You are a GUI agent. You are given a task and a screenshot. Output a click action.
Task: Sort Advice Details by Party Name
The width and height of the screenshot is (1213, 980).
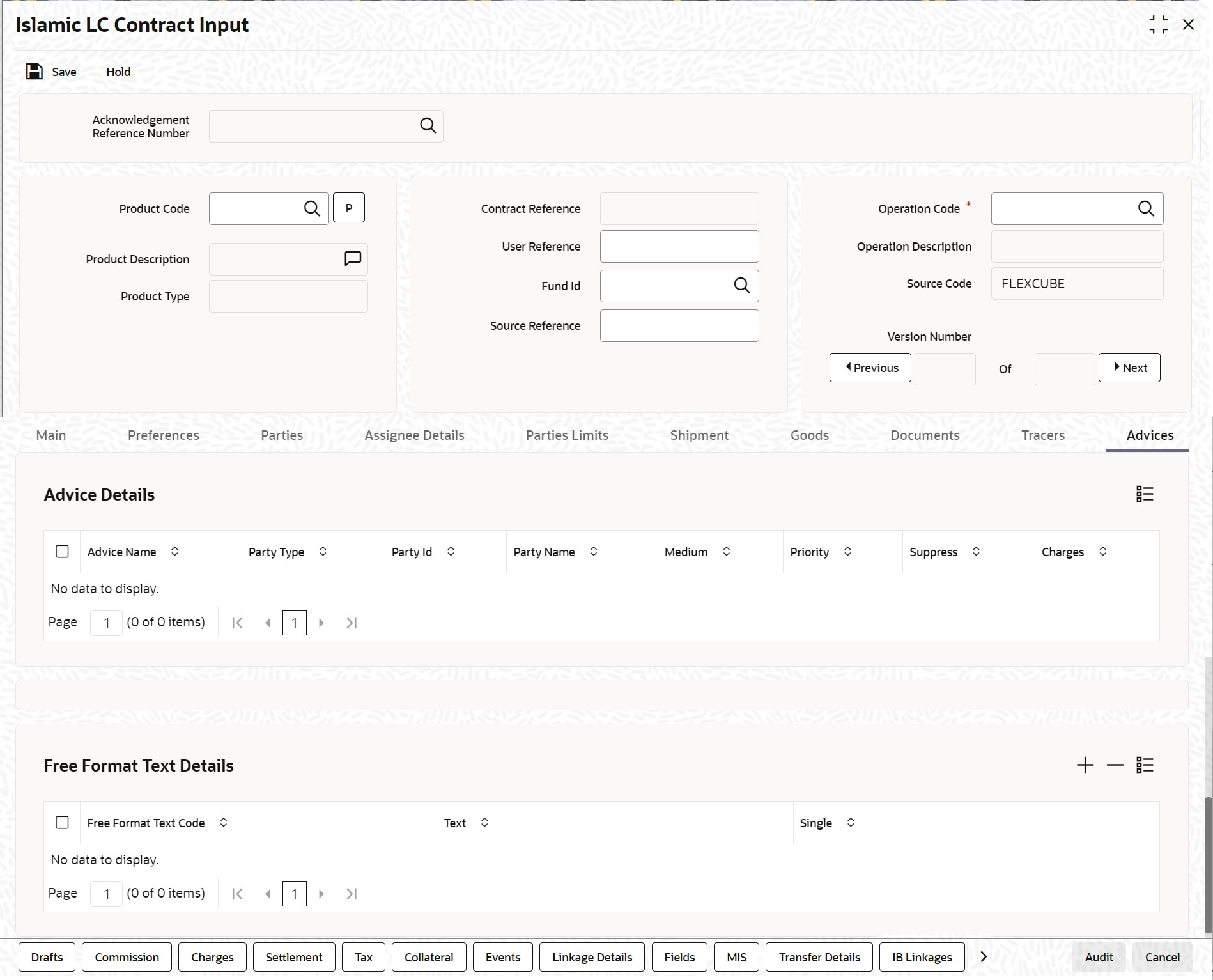594,552
